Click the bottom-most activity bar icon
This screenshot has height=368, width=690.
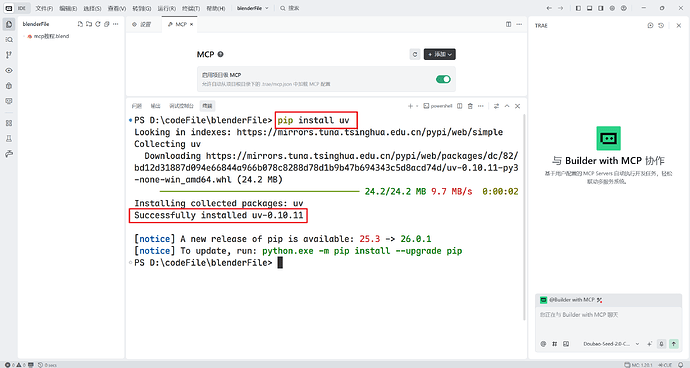click(x=9, y=154)
